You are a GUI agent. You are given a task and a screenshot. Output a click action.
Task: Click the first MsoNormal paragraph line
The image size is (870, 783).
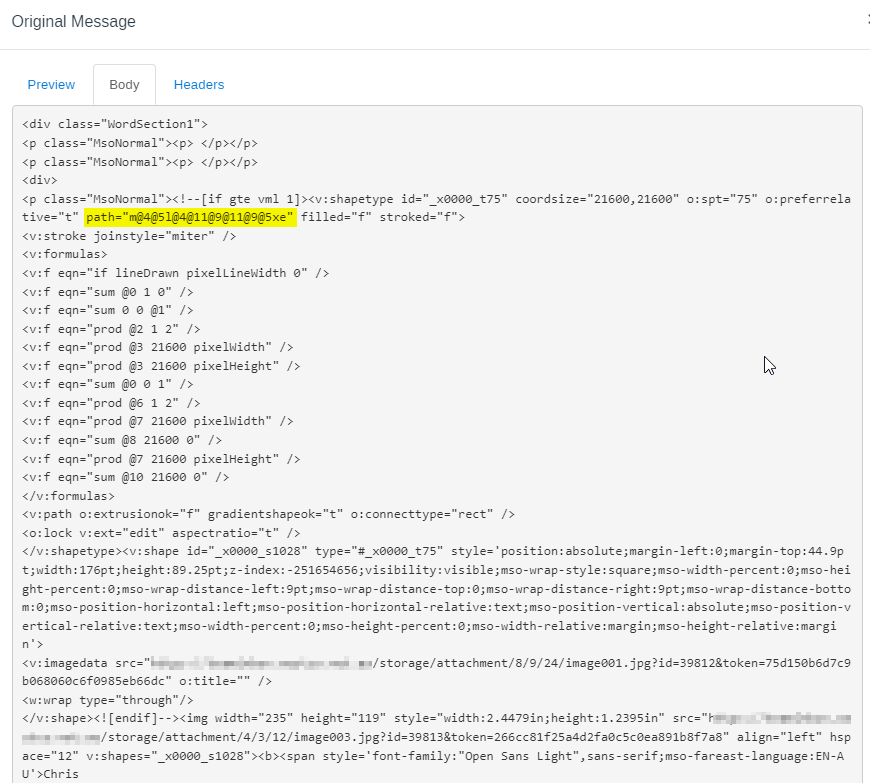[110, 142]
